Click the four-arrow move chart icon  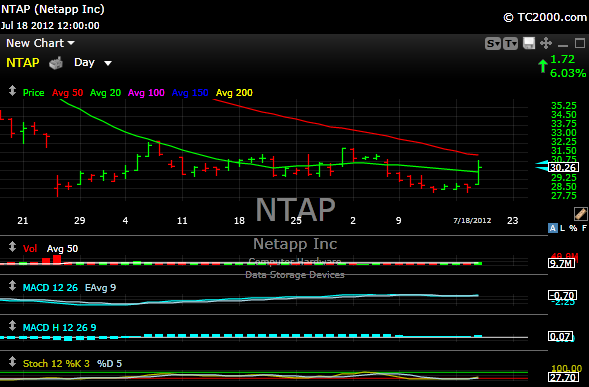coord(546,43)
